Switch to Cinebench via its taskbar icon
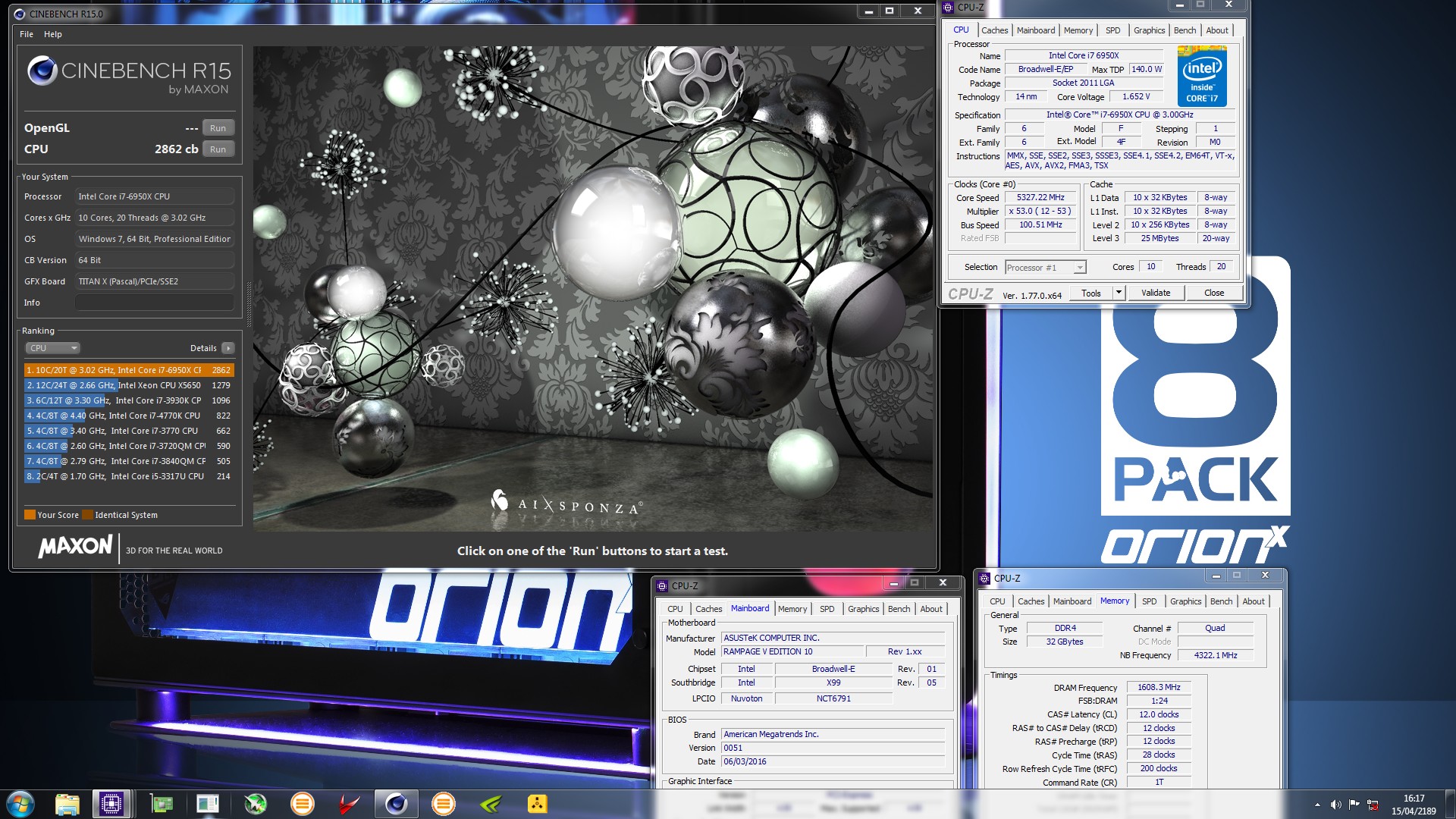The width and height of the screenshot is (1456, 819). [396, 804]
